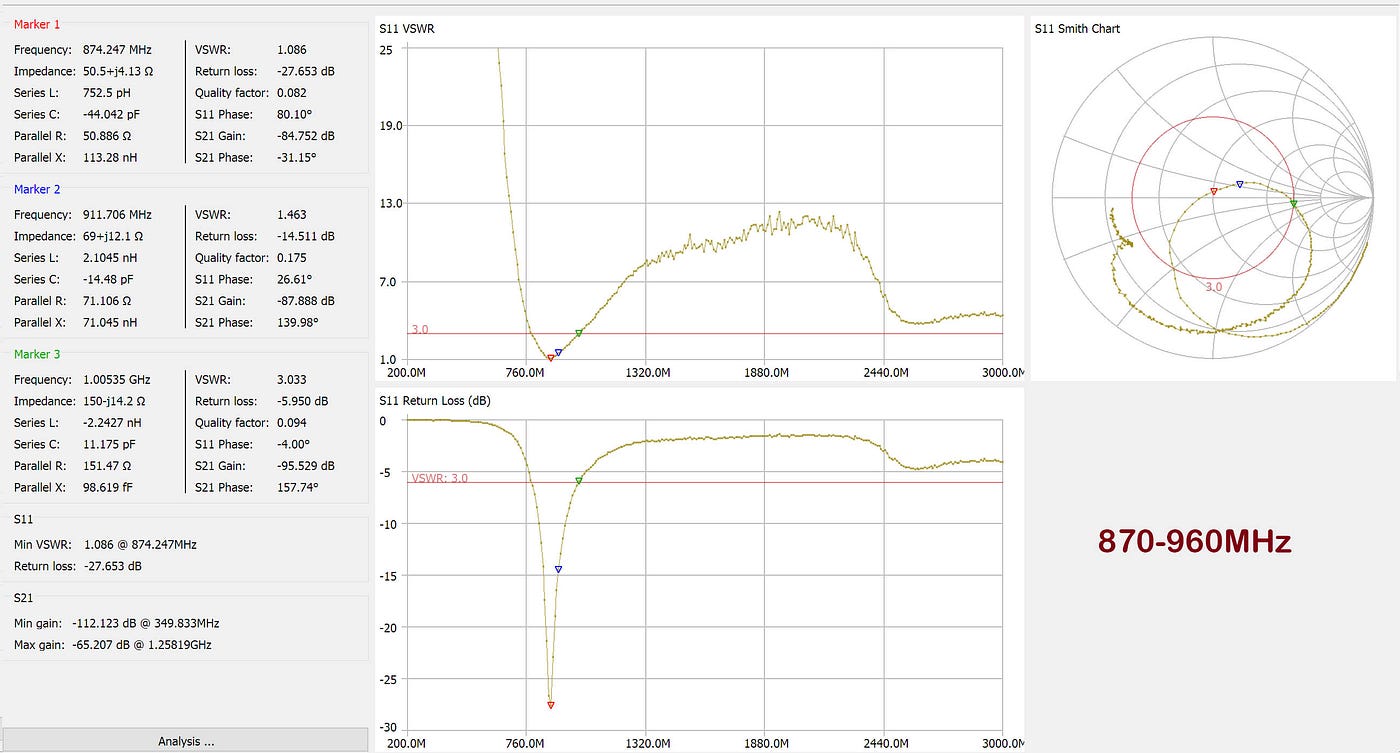
Task: Open the Analysis ... button
Action: pos(185,741)
